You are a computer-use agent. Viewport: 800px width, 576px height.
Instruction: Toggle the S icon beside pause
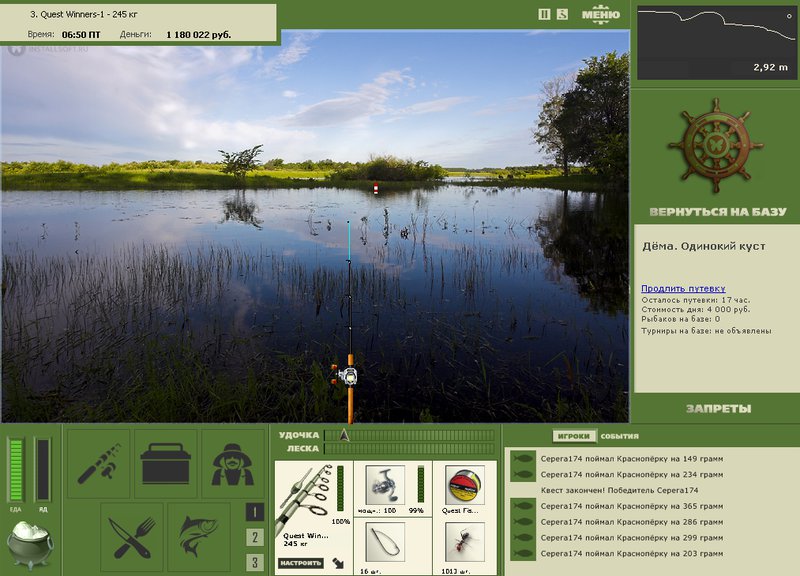coord(562,14)
